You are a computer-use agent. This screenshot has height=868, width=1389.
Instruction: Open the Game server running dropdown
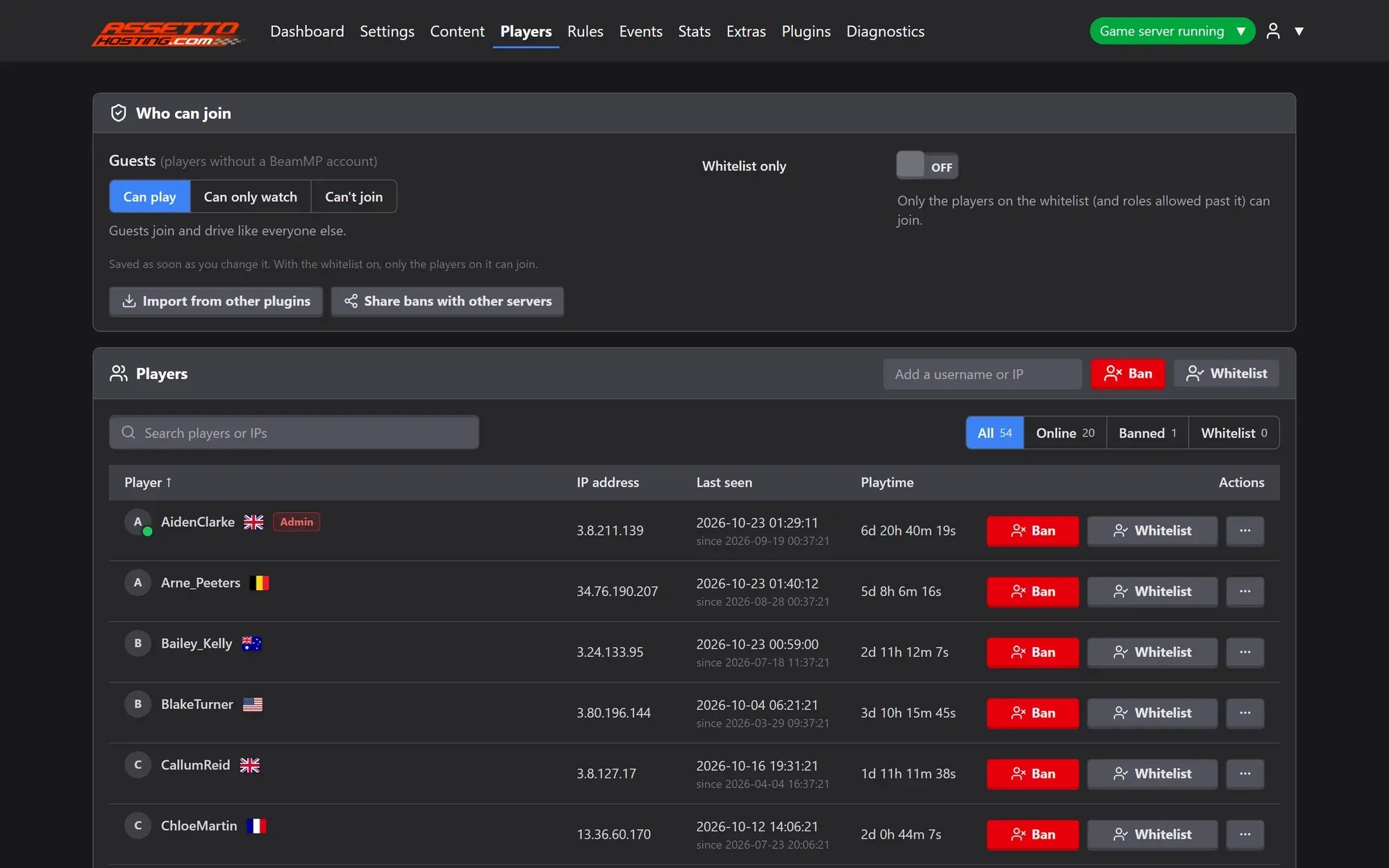coord(1172,31)
